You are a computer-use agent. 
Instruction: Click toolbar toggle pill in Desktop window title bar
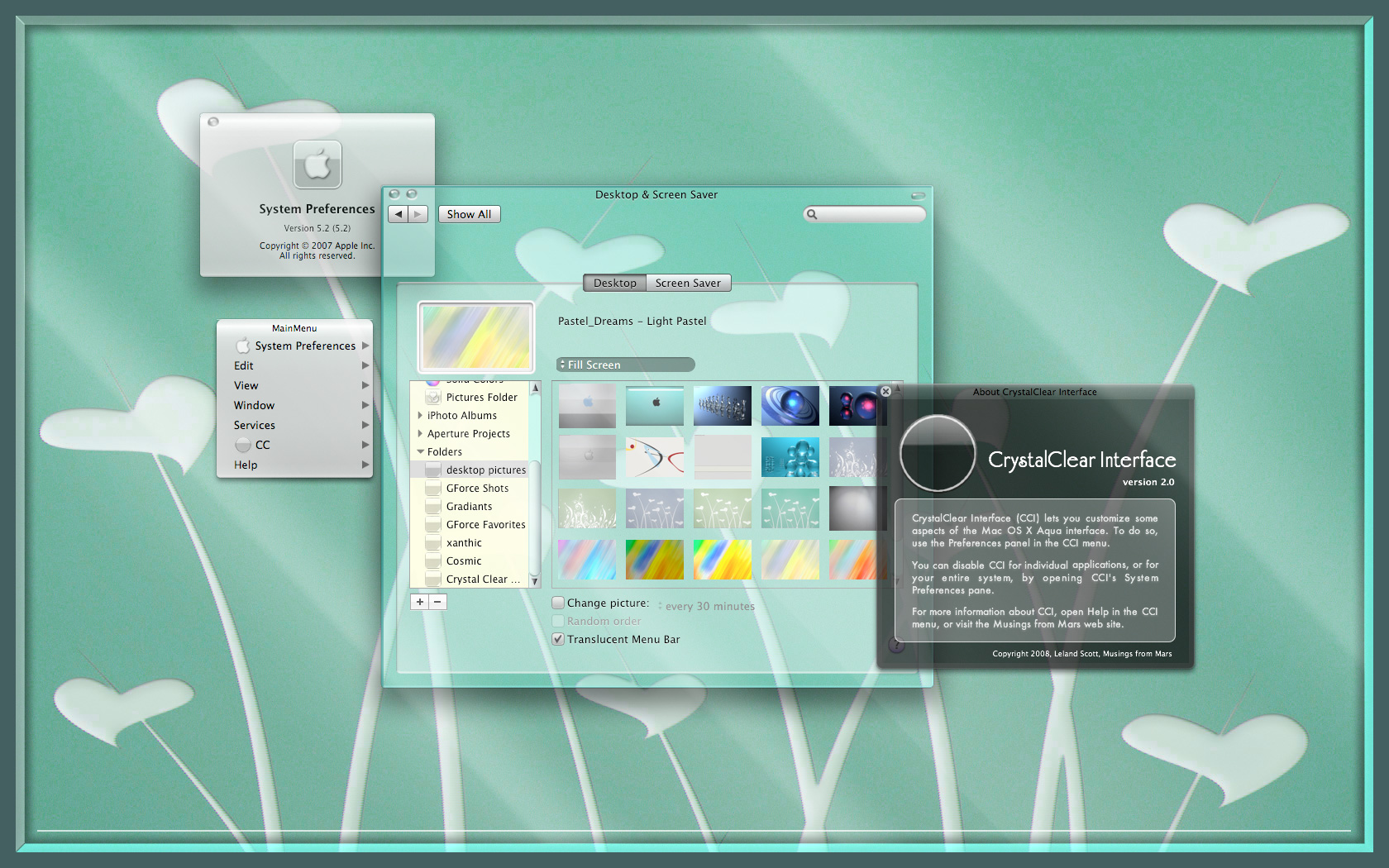coord(919,196)
